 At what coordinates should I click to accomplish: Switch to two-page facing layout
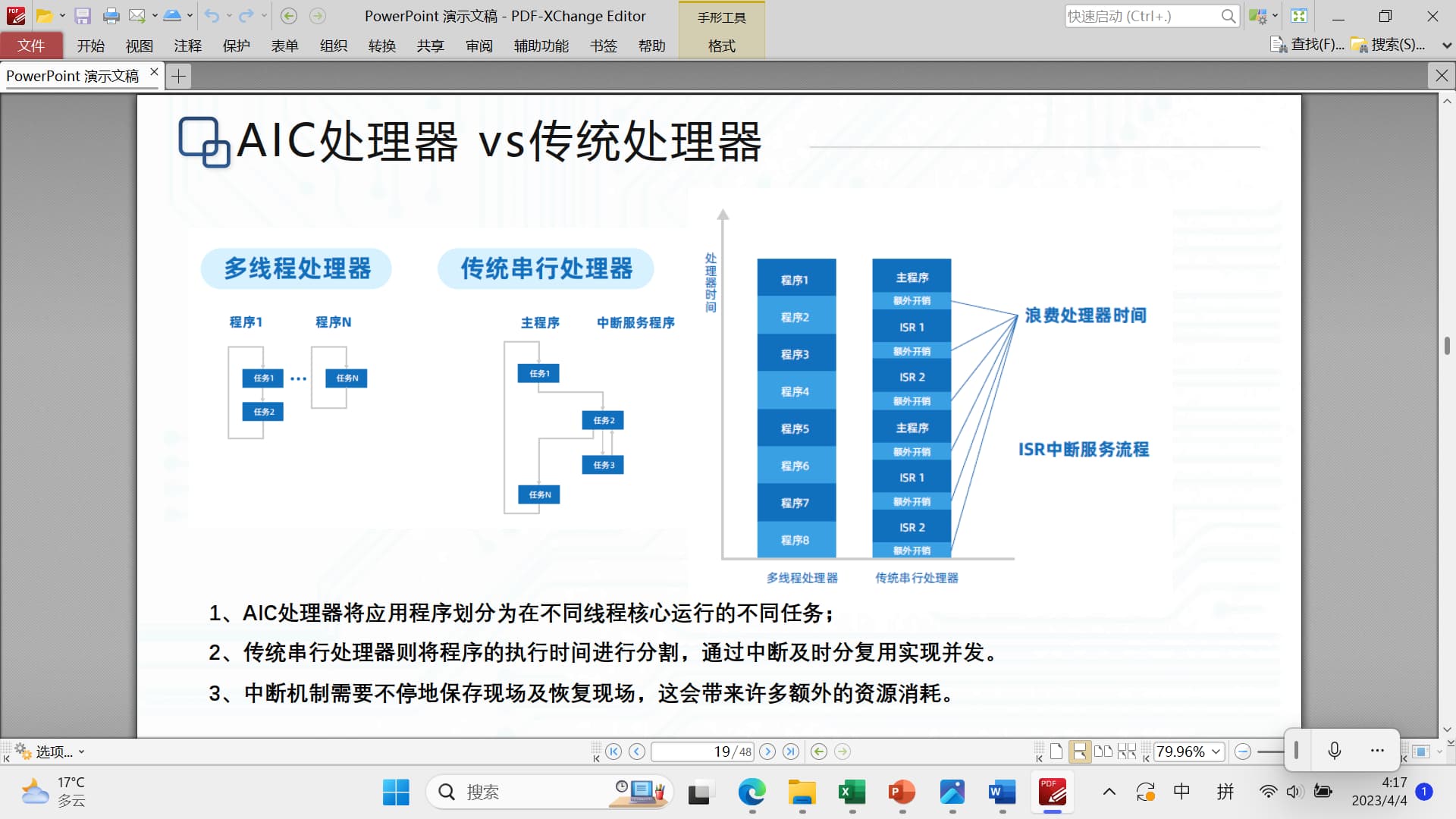point(1103,752)
